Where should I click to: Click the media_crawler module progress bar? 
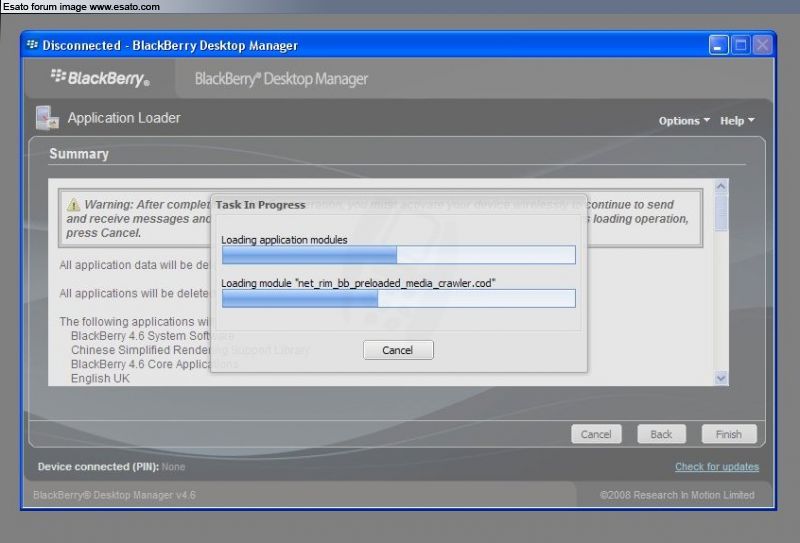pyautogui.click(x=398, y=298)
